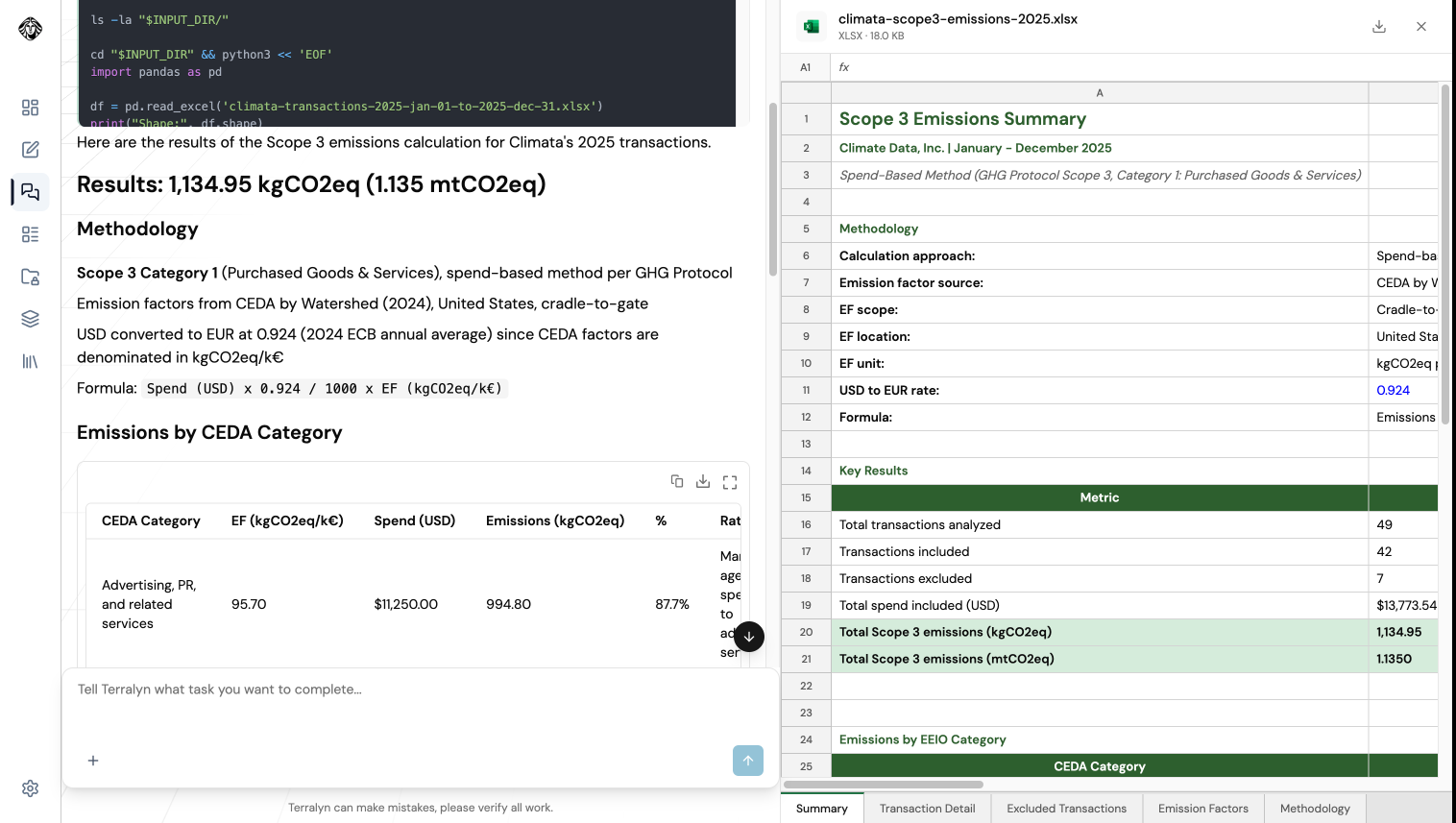Select 'Emissions by EEIO Category' cell

point(1100,739)
